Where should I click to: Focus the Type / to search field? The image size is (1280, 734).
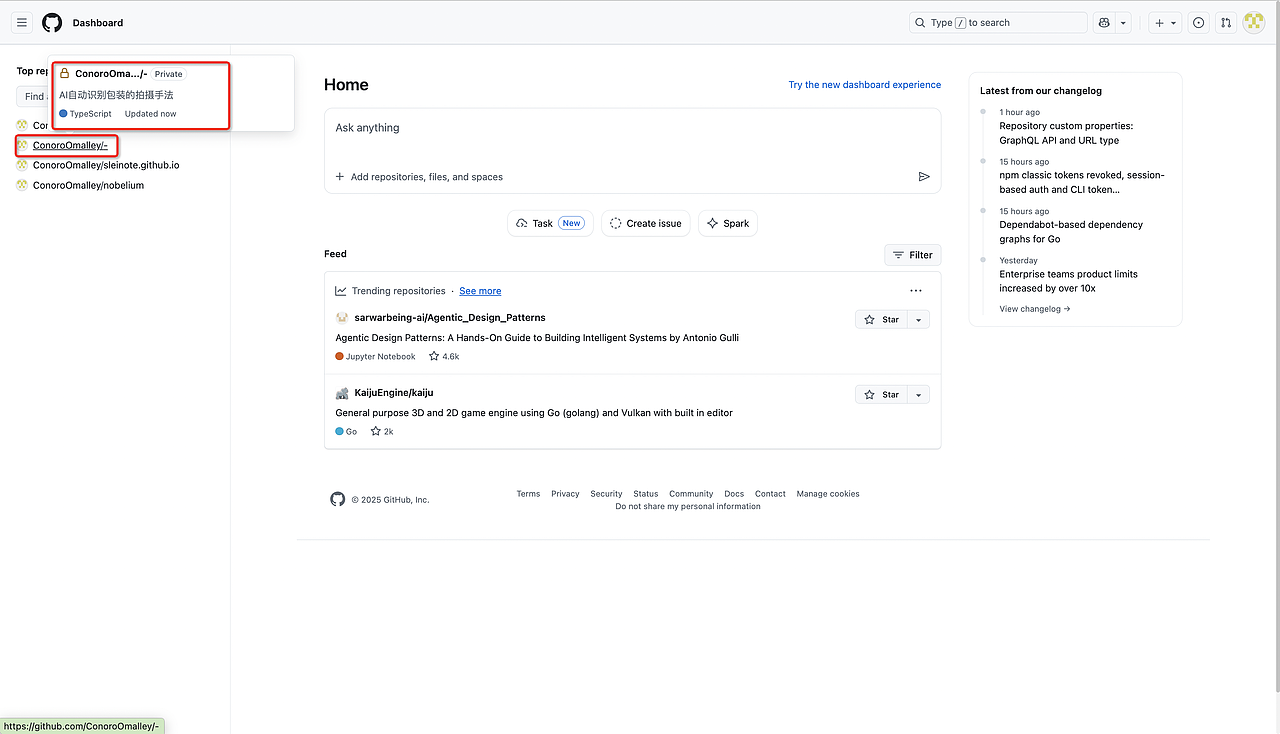point(997,22)
